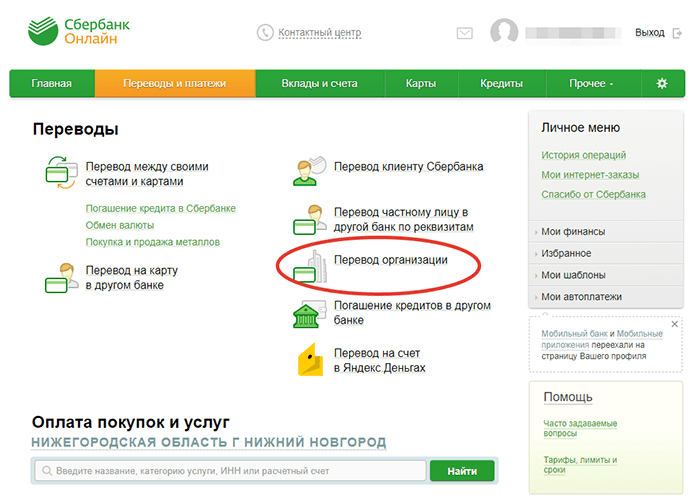Click icon for Перевод клиенту Сбербанка

tap(310, 171)
